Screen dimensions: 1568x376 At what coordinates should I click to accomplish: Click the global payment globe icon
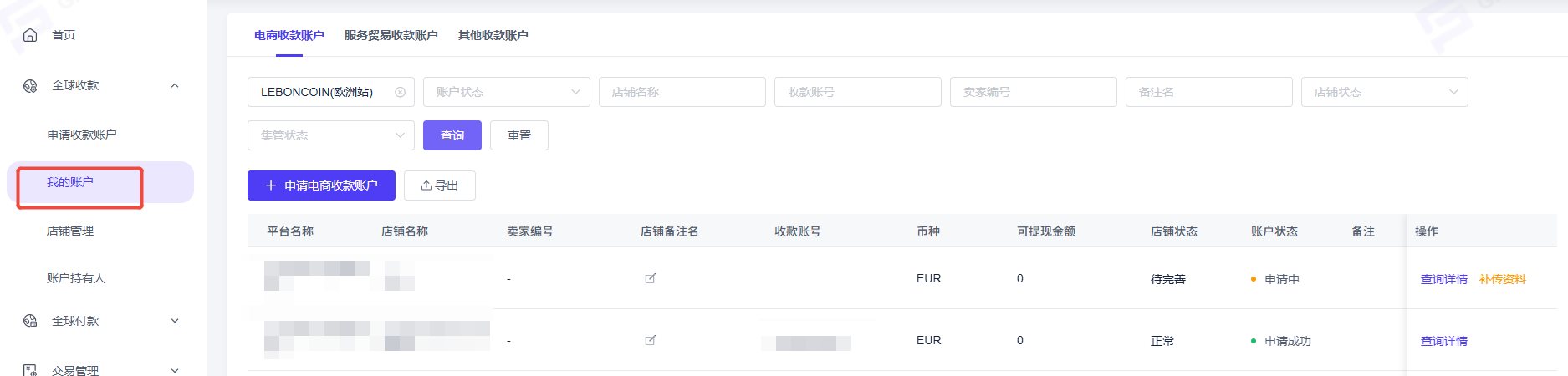(x=30, y=321)
